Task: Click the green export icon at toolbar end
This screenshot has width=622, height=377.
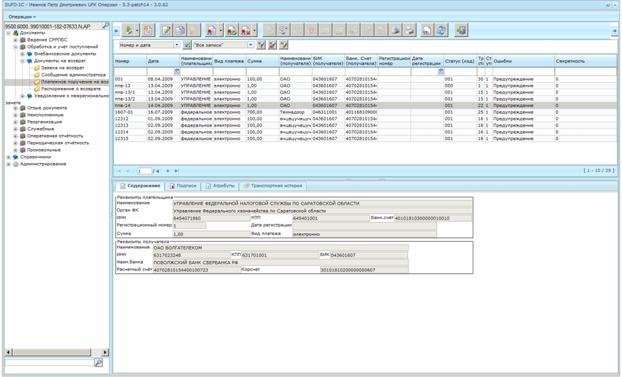Action: pos(461,30)
